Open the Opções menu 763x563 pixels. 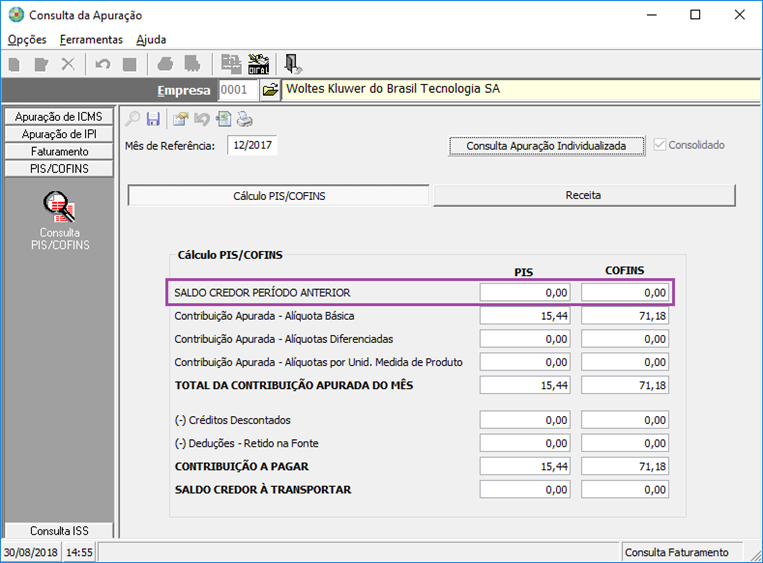(x=27, y=39)
